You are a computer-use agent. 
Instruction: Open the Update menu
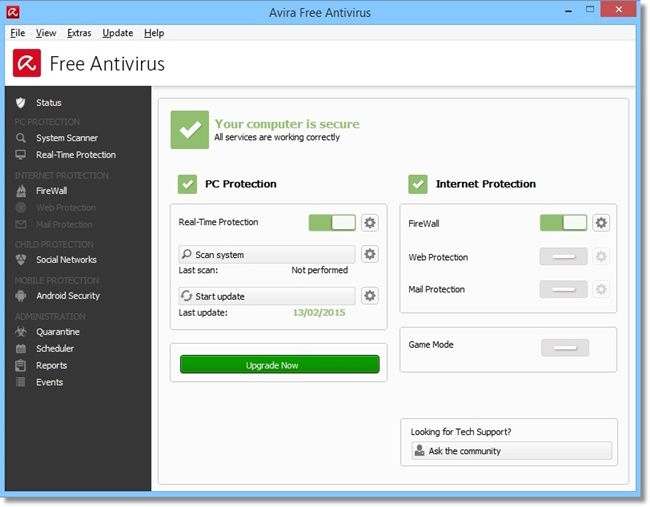[x=118, y=33]
